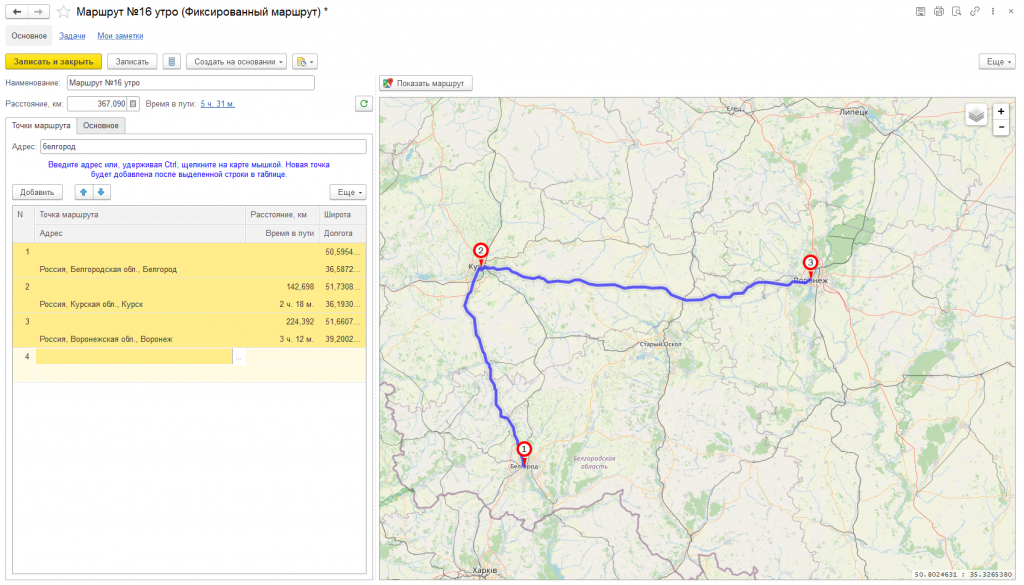Open the map layers selector
Screen dimensions: 1024x585
click(x=976, y=115)
